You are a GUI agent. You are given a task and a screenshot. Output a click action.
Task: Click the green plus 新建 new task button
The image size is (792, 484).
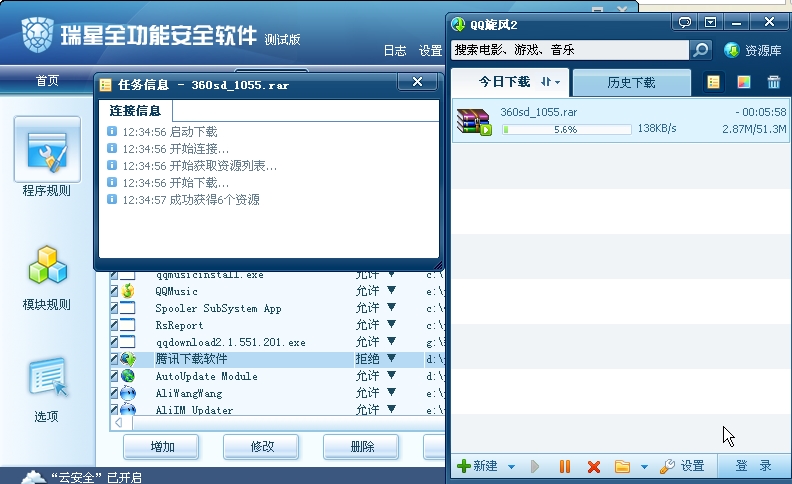477,466
